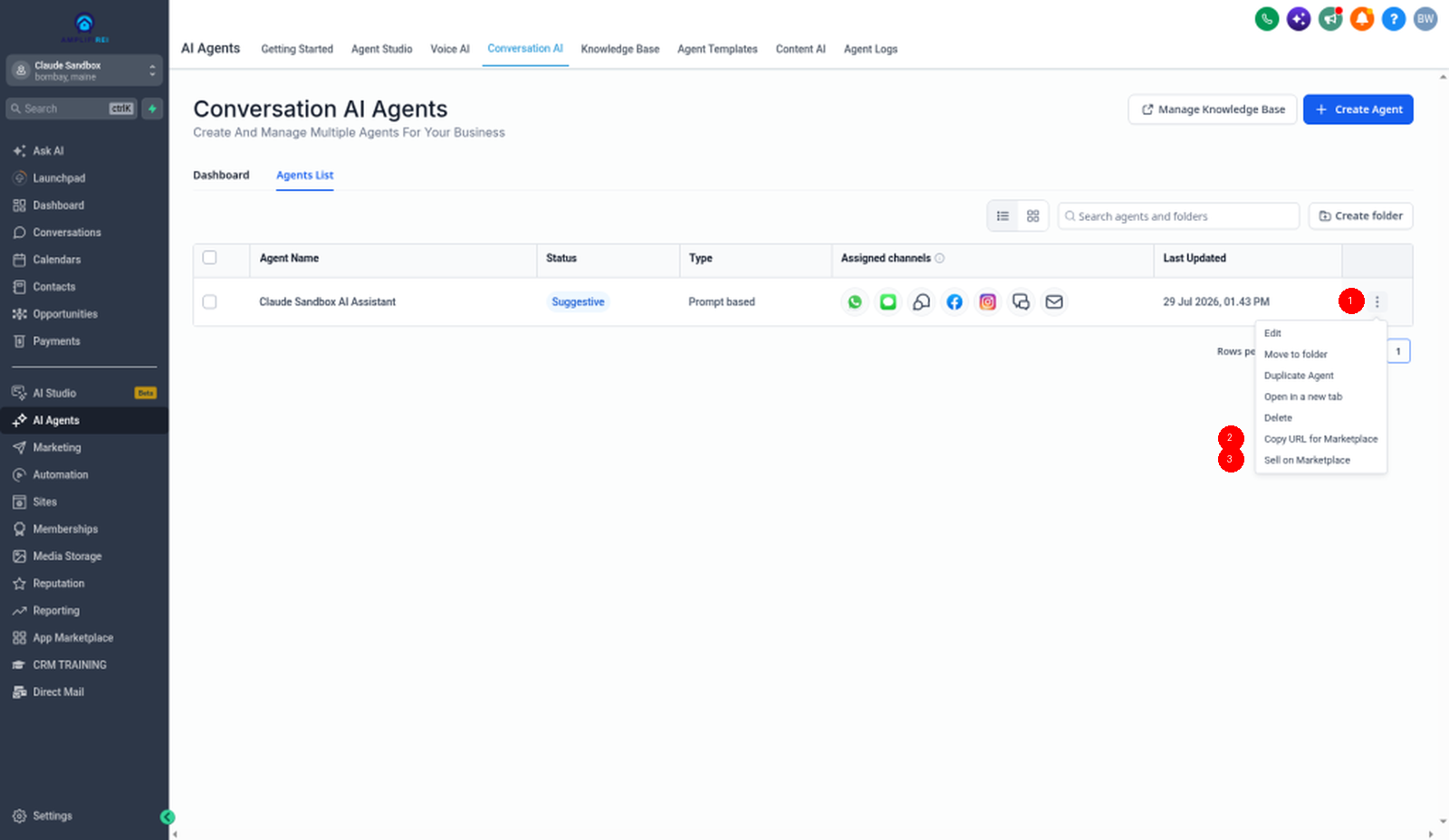
Task: Click Assigned channels info icon
Action: tap(939, 259)
